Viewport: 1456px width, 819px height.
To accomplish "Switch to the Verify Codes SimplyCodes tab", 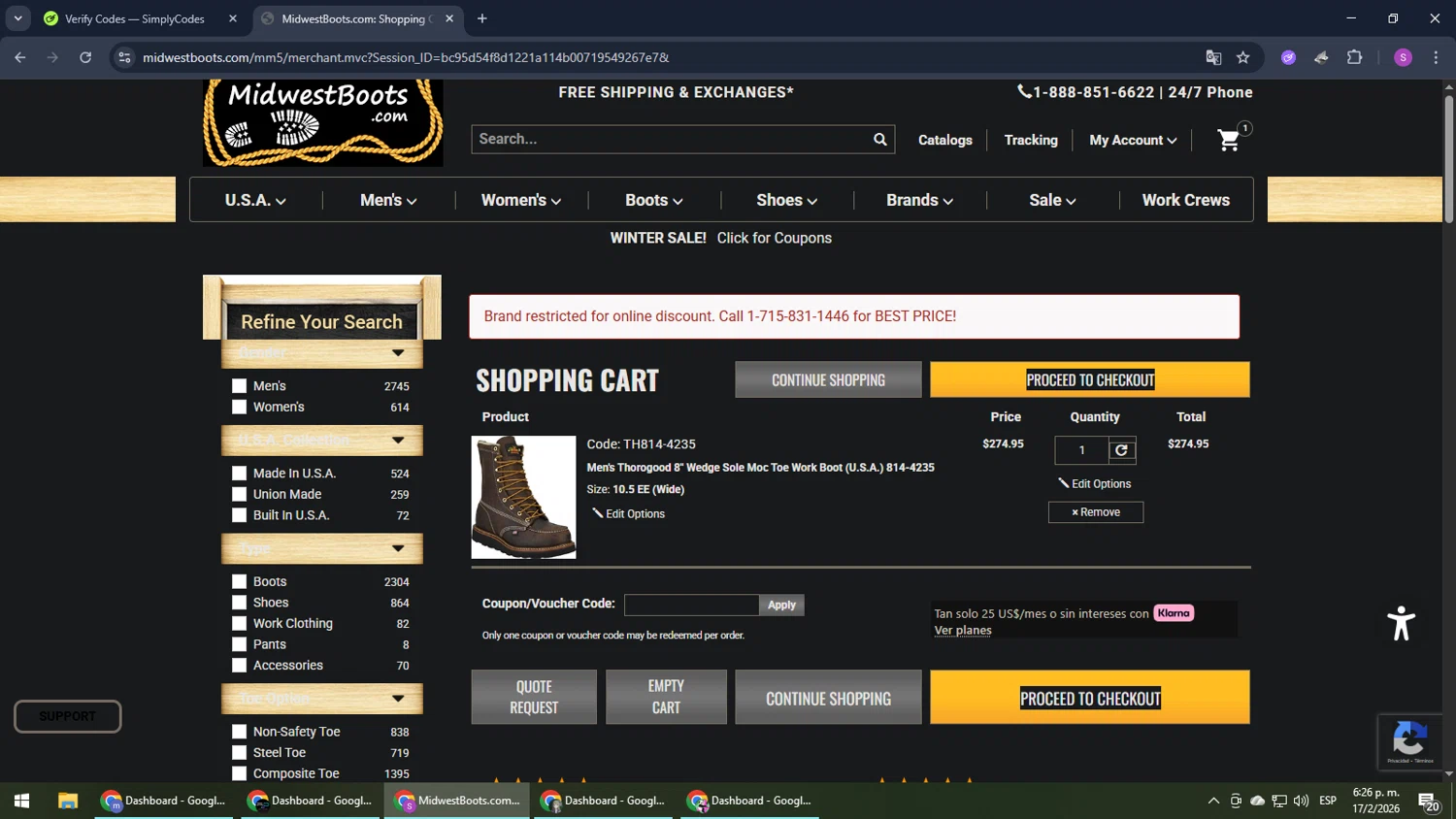I will pos(140,18).
